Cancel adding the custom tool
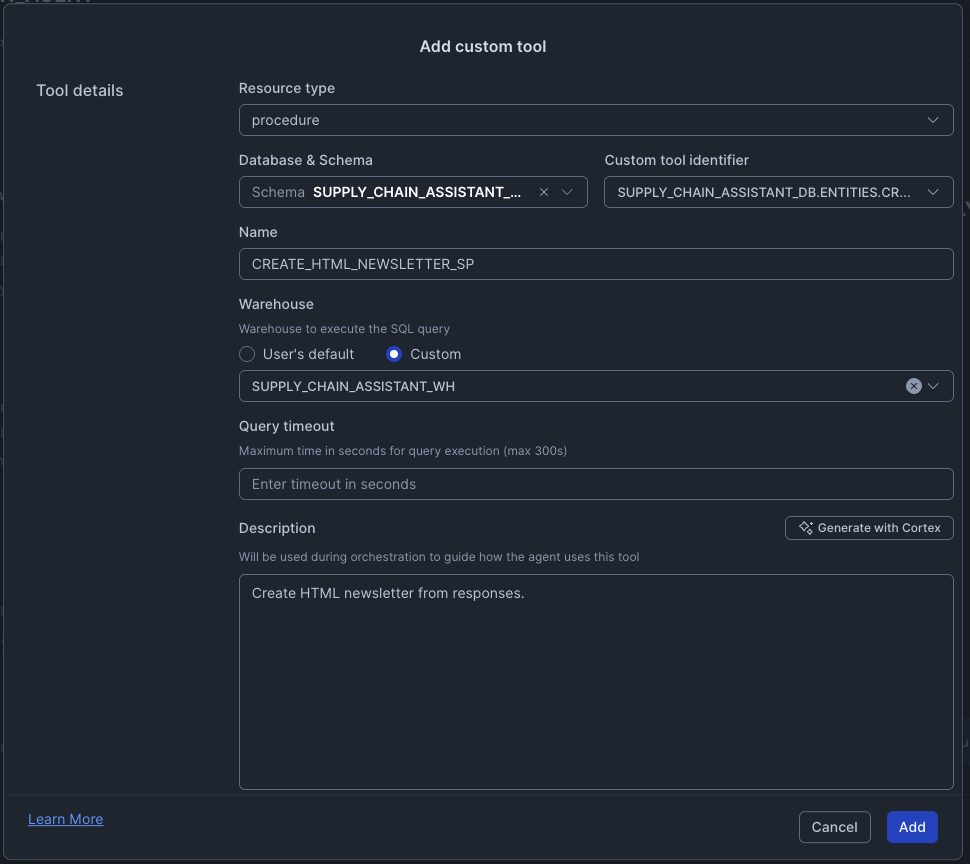Image resolution: width=970 pixels, height=864 pixels. [834, 827]
